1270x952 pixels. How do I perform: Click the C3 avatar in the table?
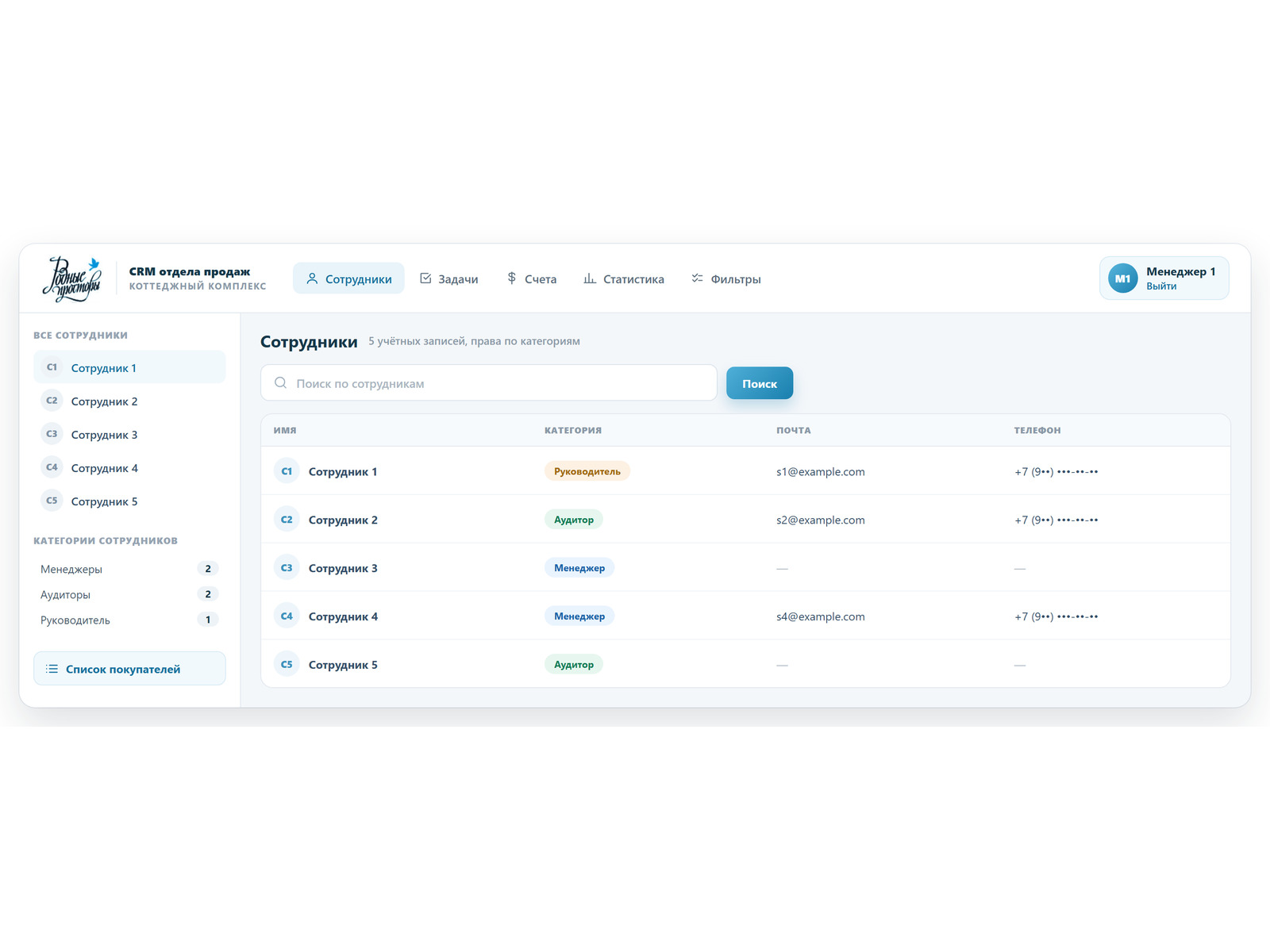click(287, 568)
